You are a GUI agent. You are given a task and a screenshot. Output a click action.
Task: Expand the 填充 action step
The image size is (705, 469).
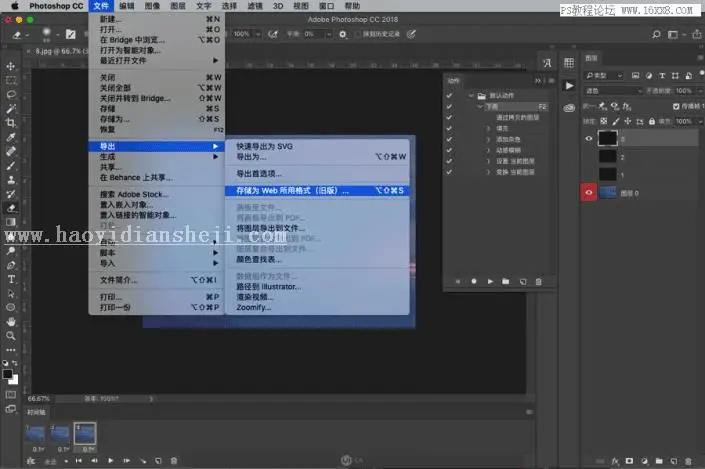pos(488,129)
